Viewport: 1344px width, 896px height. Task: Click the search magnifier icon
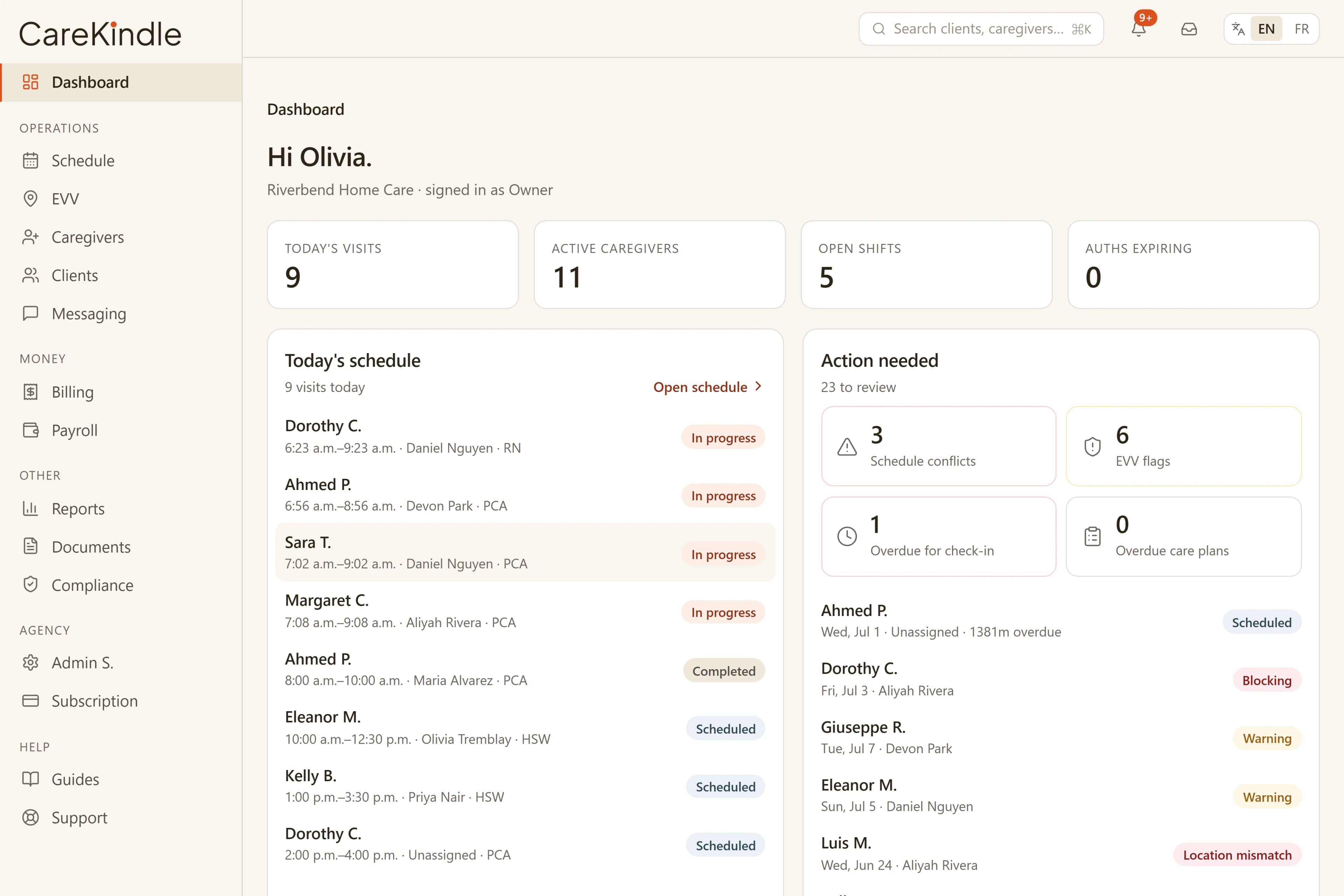pyautogui.click(x=879, y=29)
